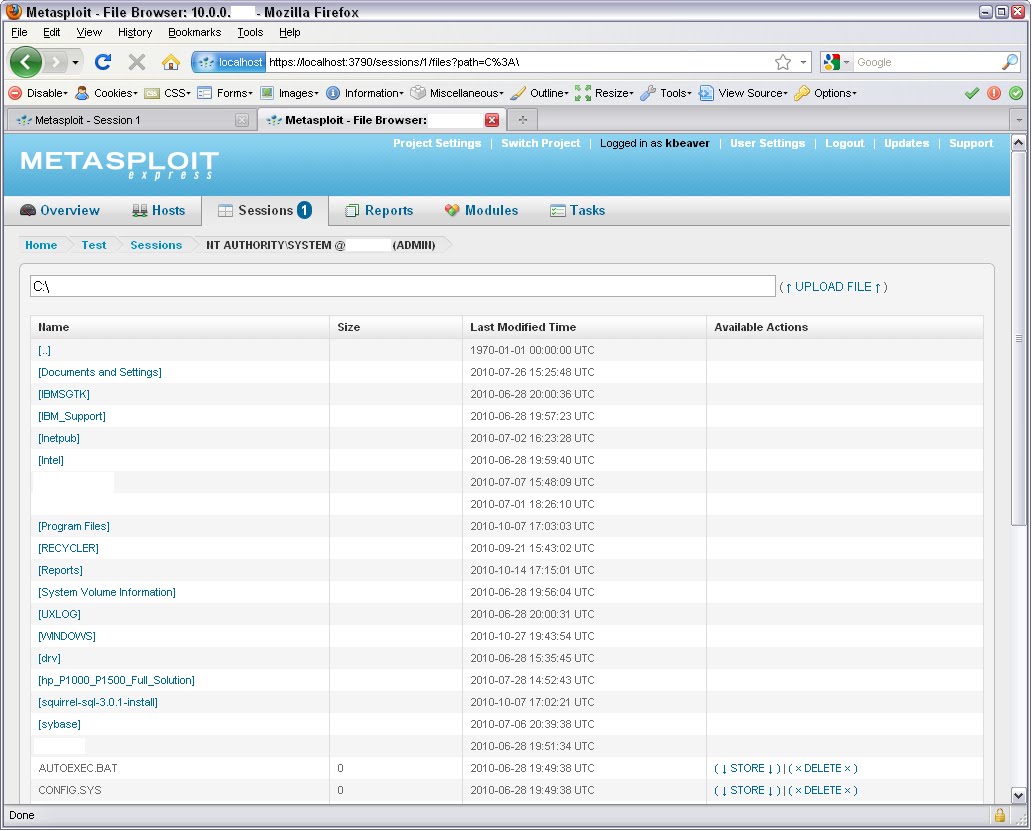Viewport: 1032px width, 831px height.
Task: Open a new tab with plus button
Action: pyautogui.click(x=523, y=120)
